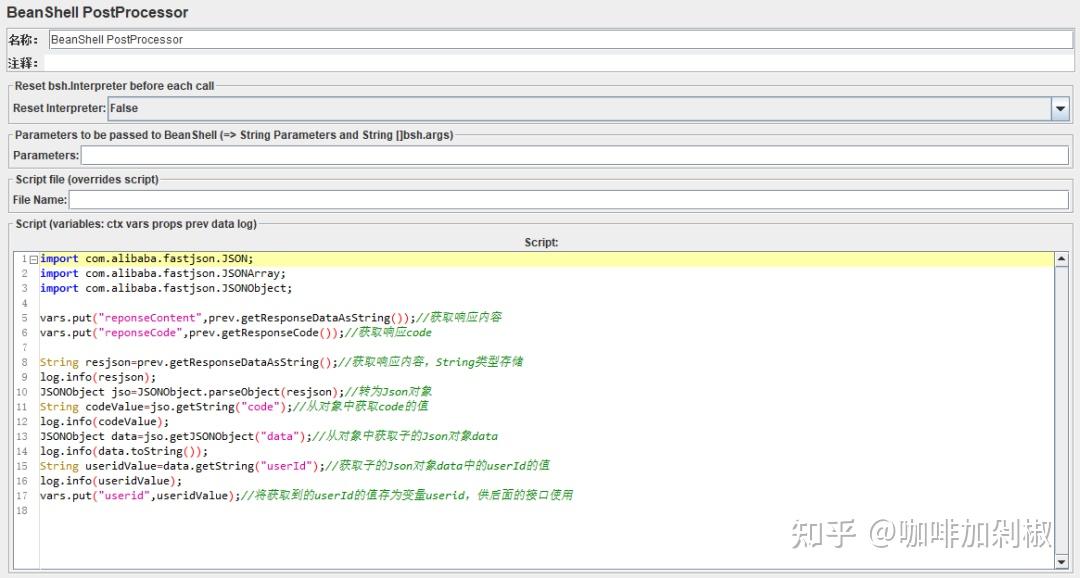Click line number 1 in the script
Image resolution: width=1080 pixels, height=578 pixels.
[x=22, y=258]
